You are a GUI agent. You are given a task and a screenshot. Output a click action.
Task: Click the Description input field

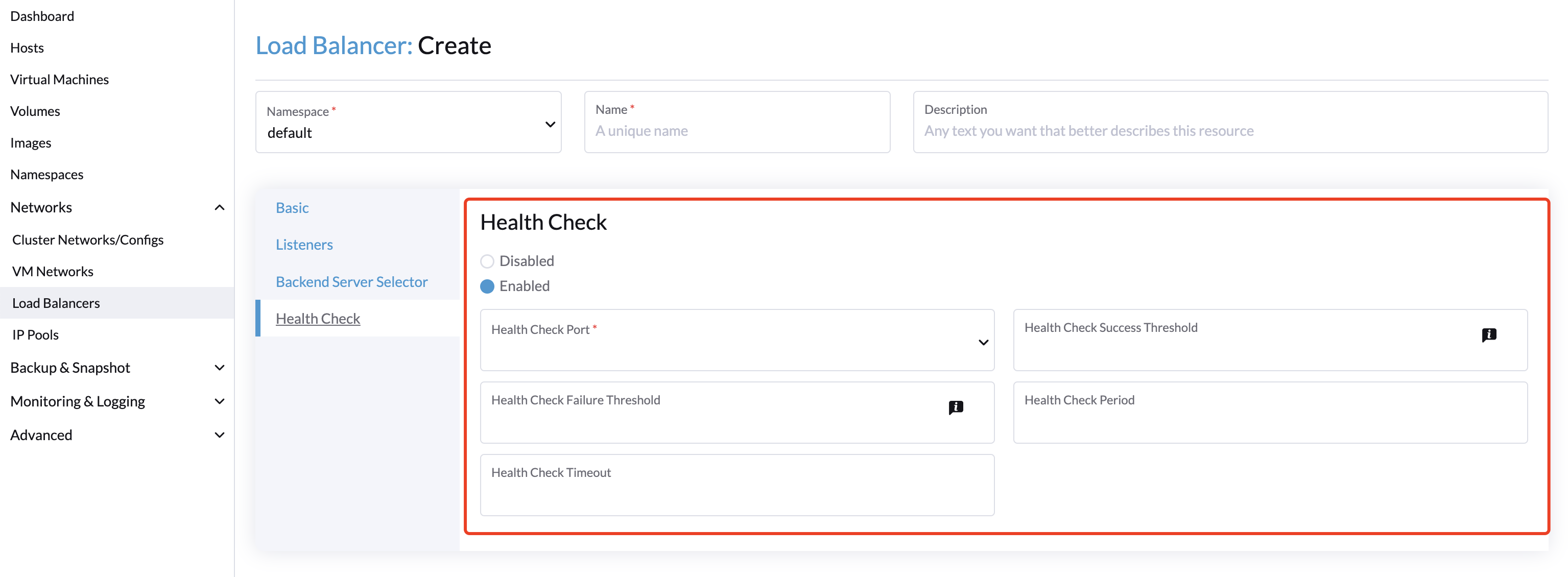point(1229,130)
